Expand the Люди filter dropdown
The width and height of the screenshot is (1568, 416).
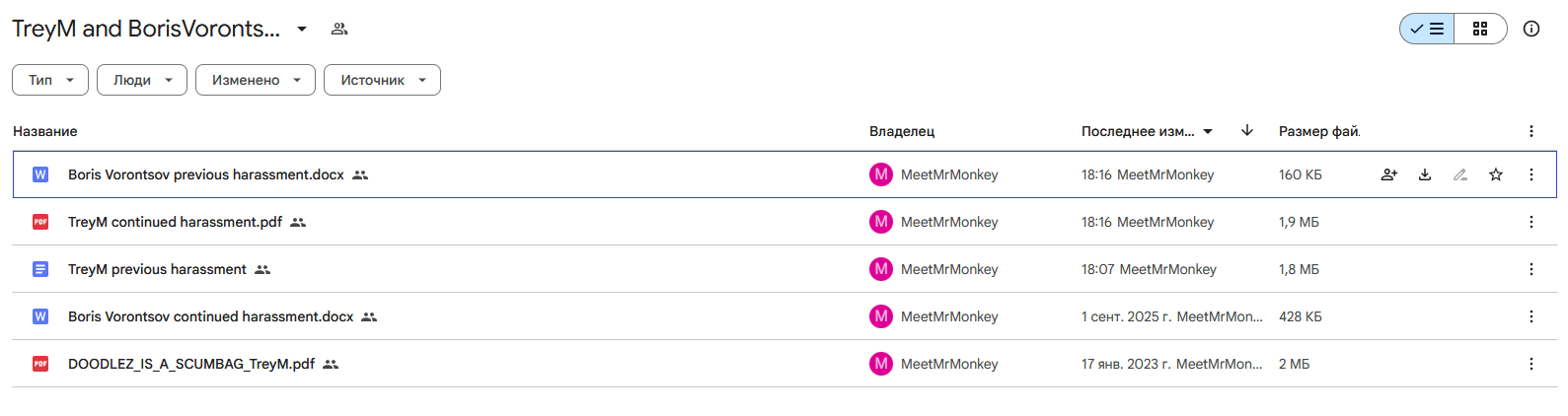[142, 80]
